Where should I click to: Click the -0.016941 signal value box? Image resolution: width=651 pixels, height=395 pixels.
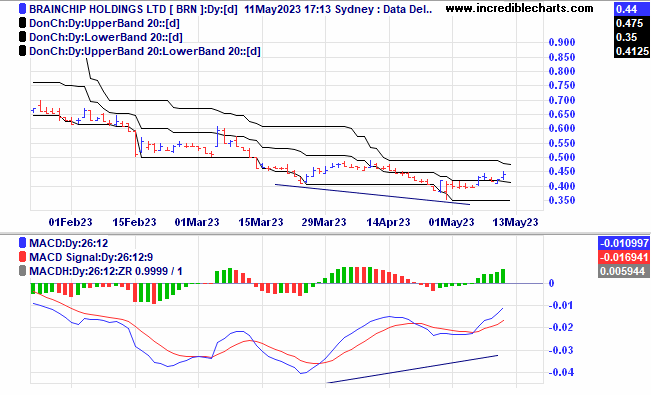(x=623, y=257)
